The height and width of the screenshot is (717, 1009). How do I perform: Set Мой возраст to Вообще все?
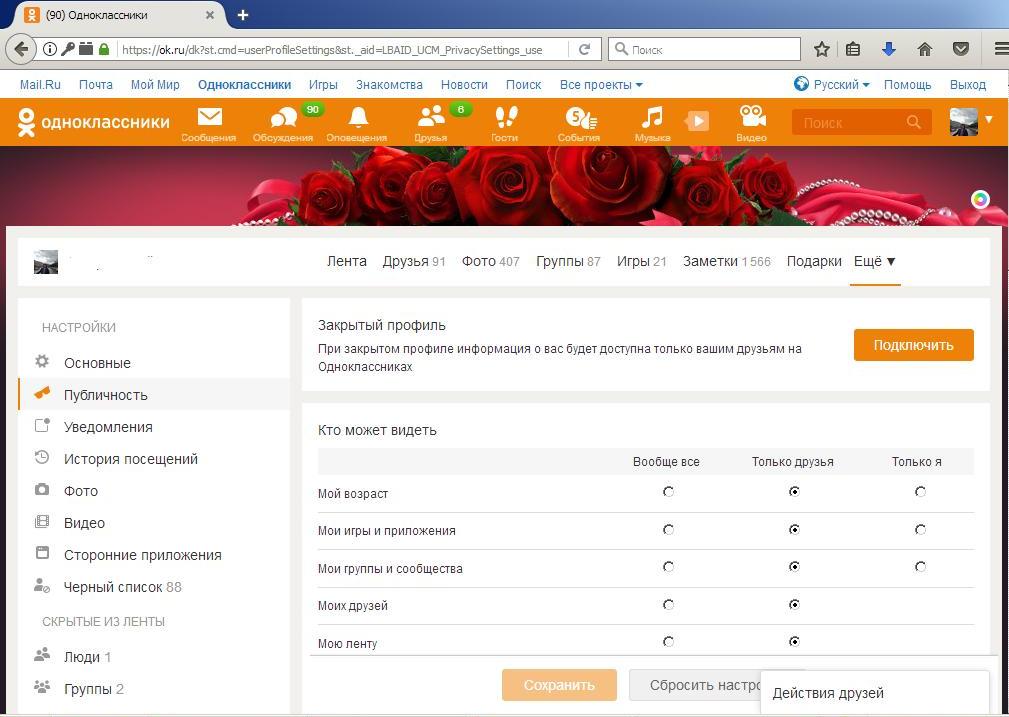point(668,492)
